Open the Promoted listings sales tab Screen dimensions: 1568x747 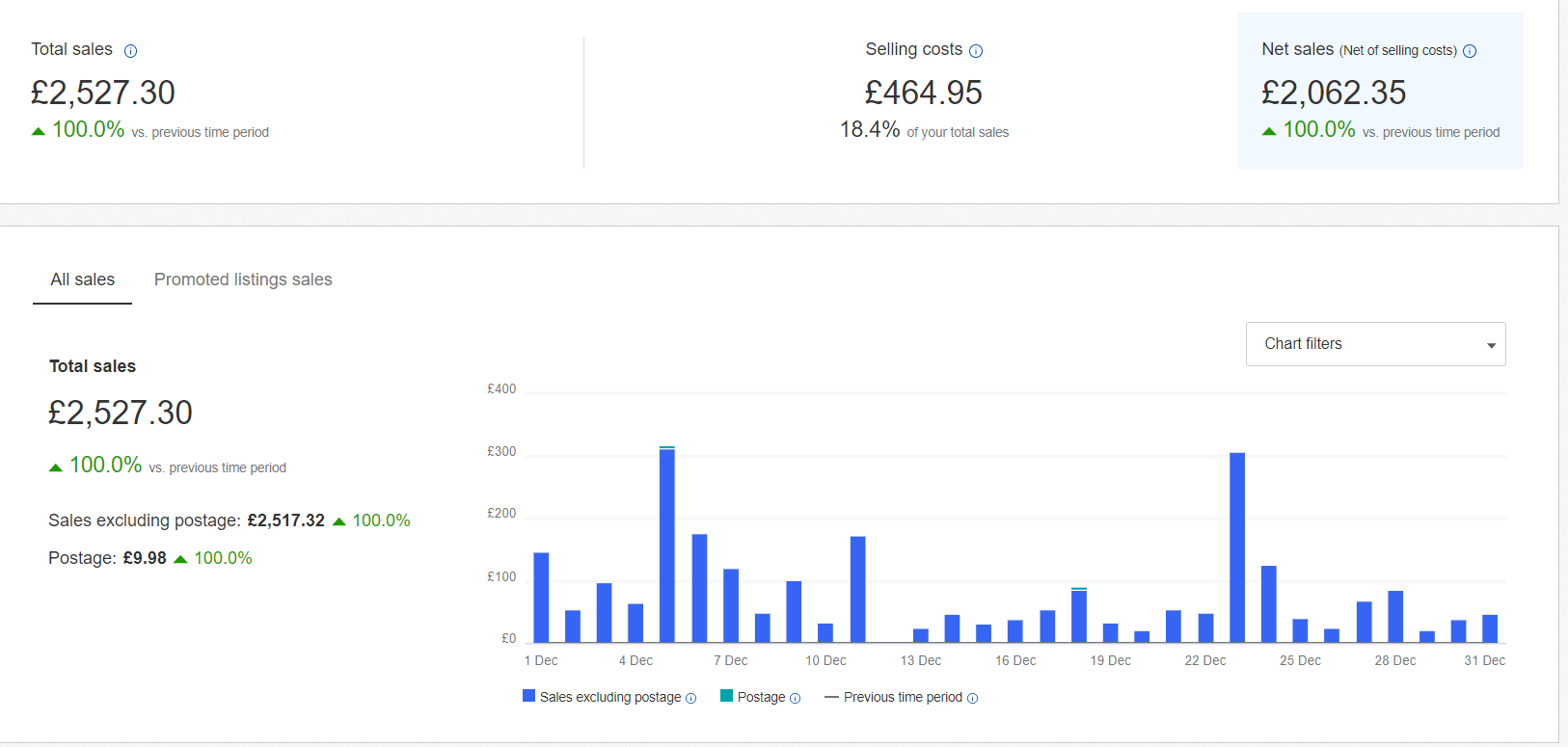[x=243, y=280]
